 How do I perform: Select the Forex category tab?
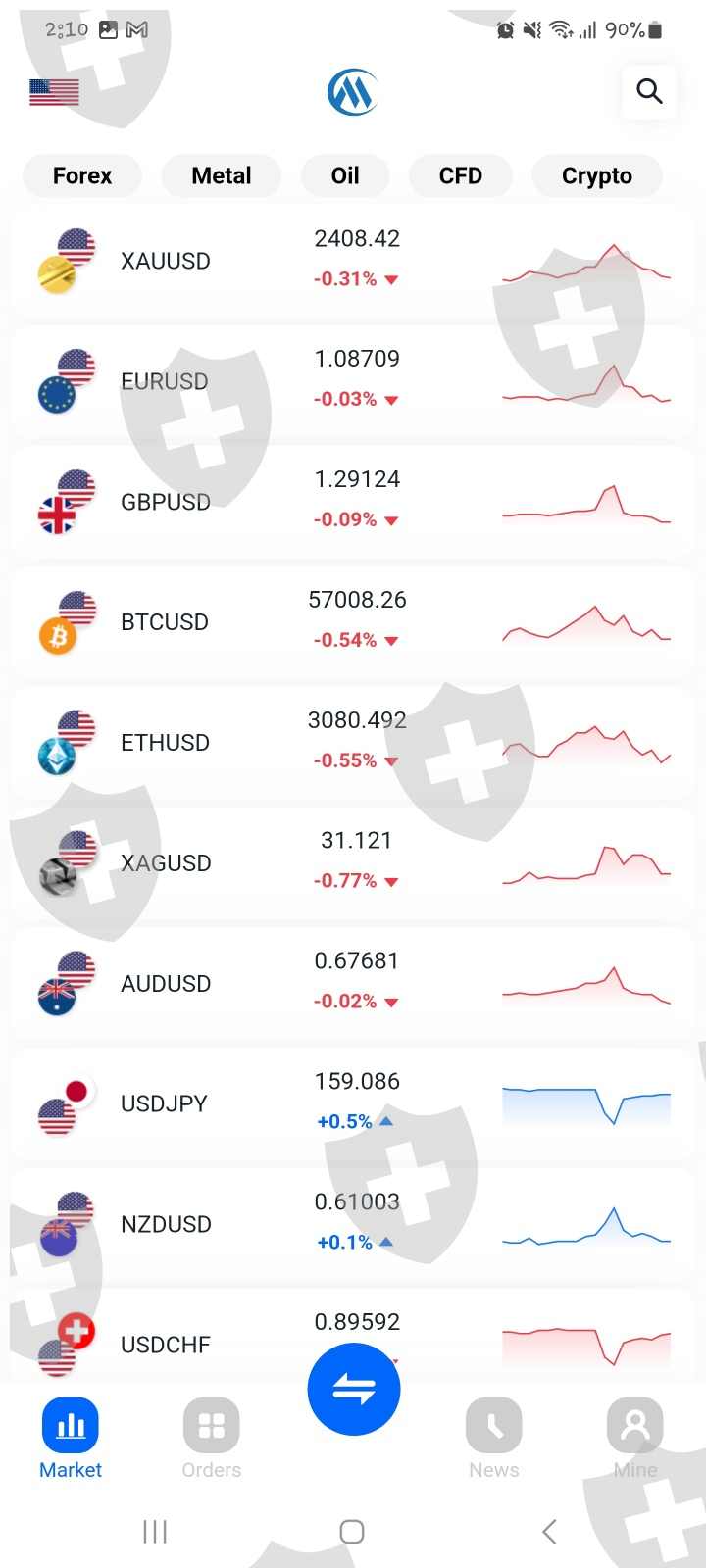(x=82, y=175)
